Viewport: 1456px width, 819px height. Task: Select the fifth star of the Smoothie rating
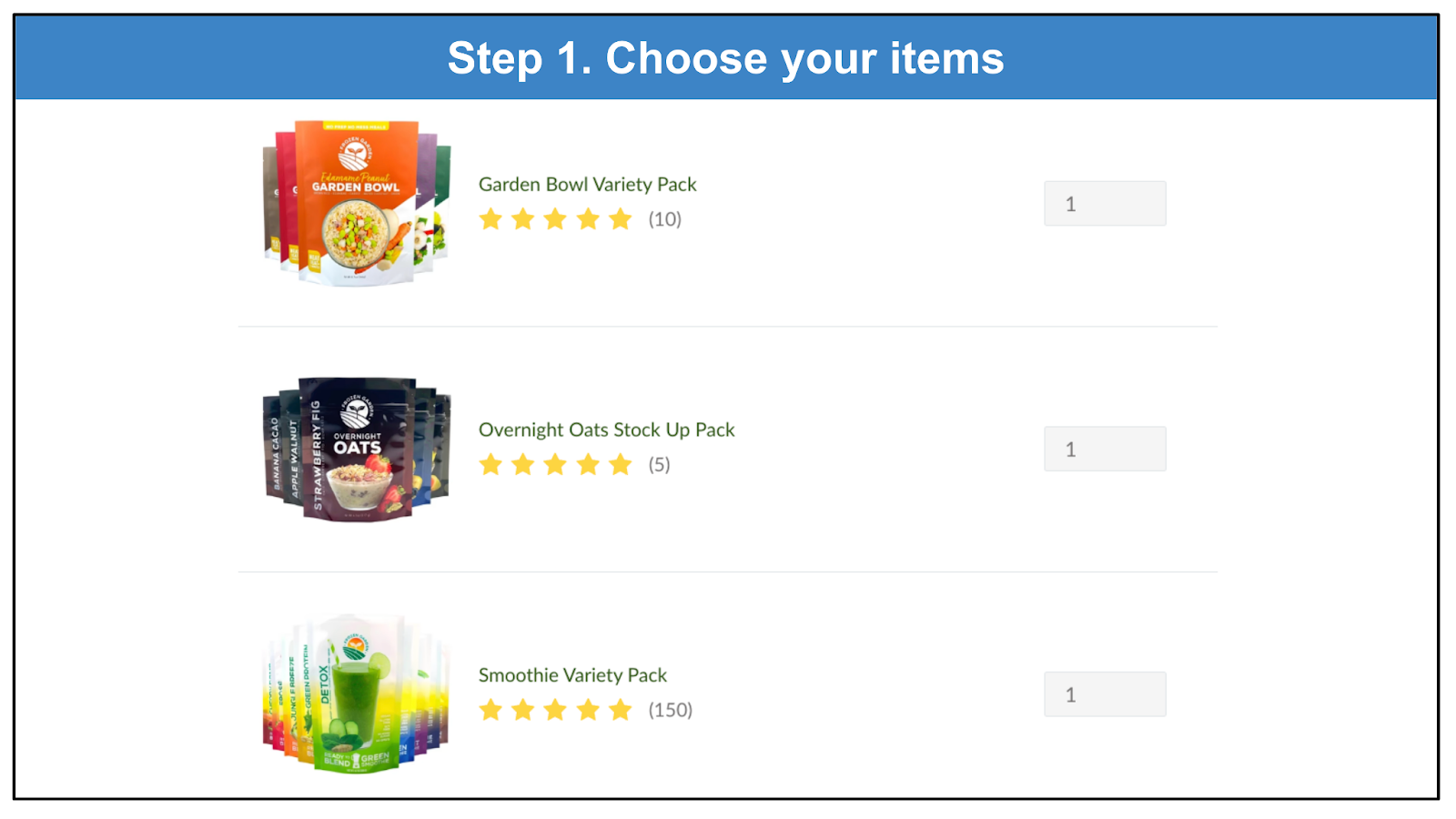[x=621, y=710]
